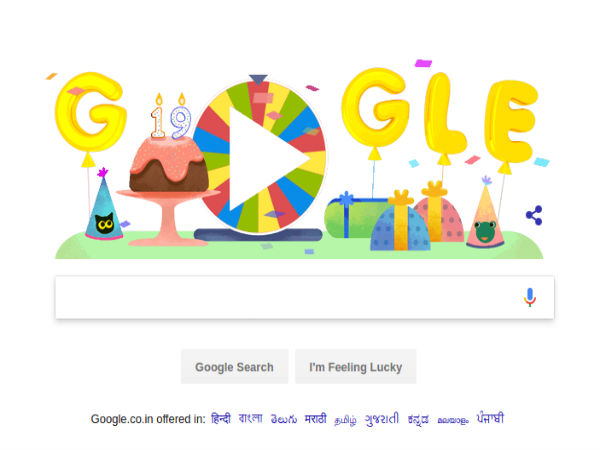Screen dimensions: 600x450
Task: Focus the Google search input box
Action: pos(305,297)
